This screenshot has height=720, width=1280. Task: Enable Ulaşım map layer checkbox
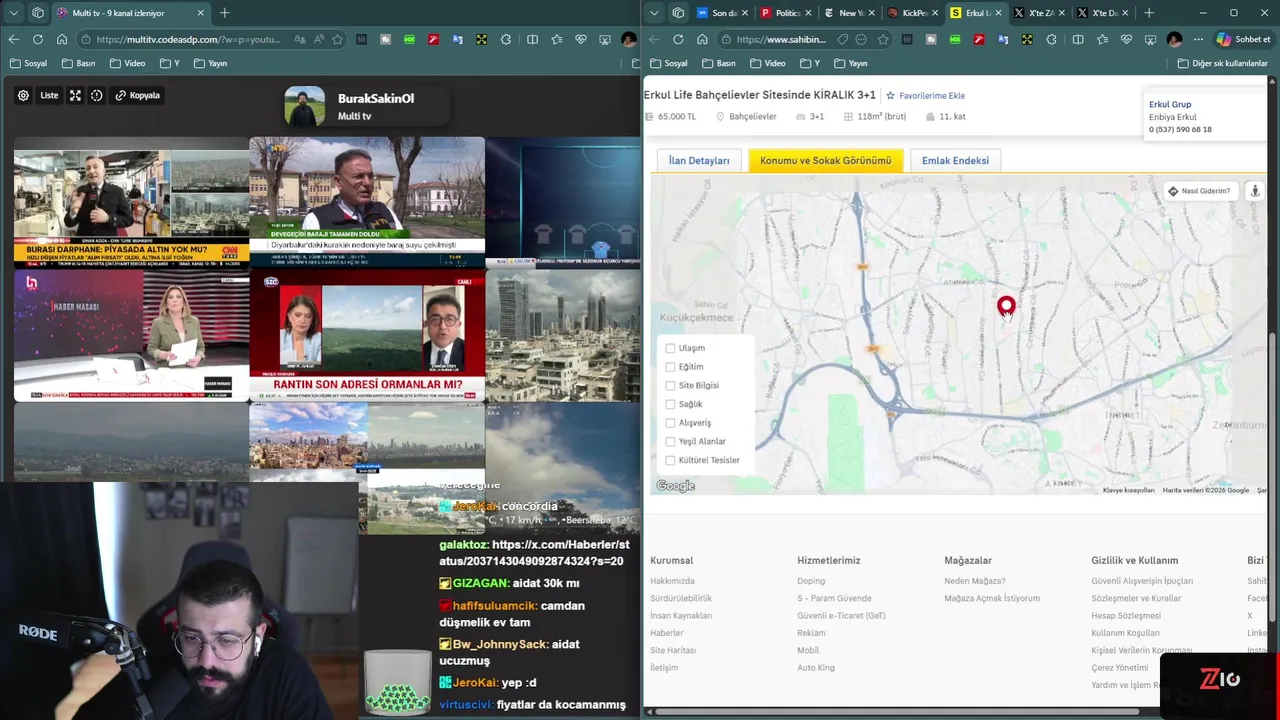[x=670, y=348]
